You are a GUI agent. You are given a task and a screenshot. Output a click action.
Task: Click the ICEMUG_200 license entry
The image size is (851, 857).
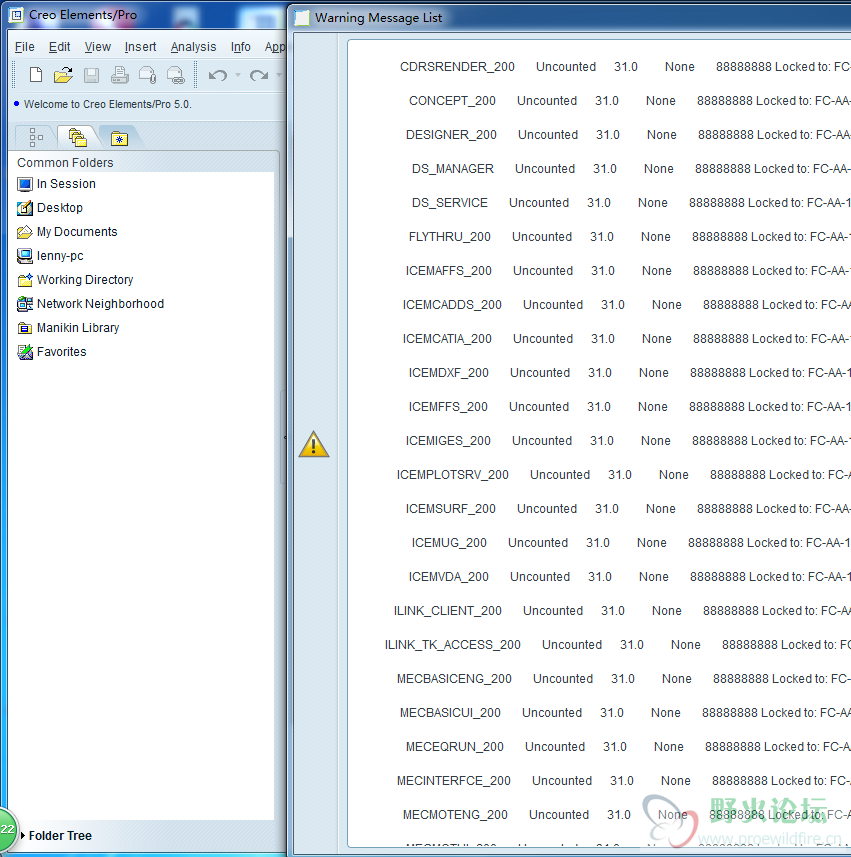point(449,543)
